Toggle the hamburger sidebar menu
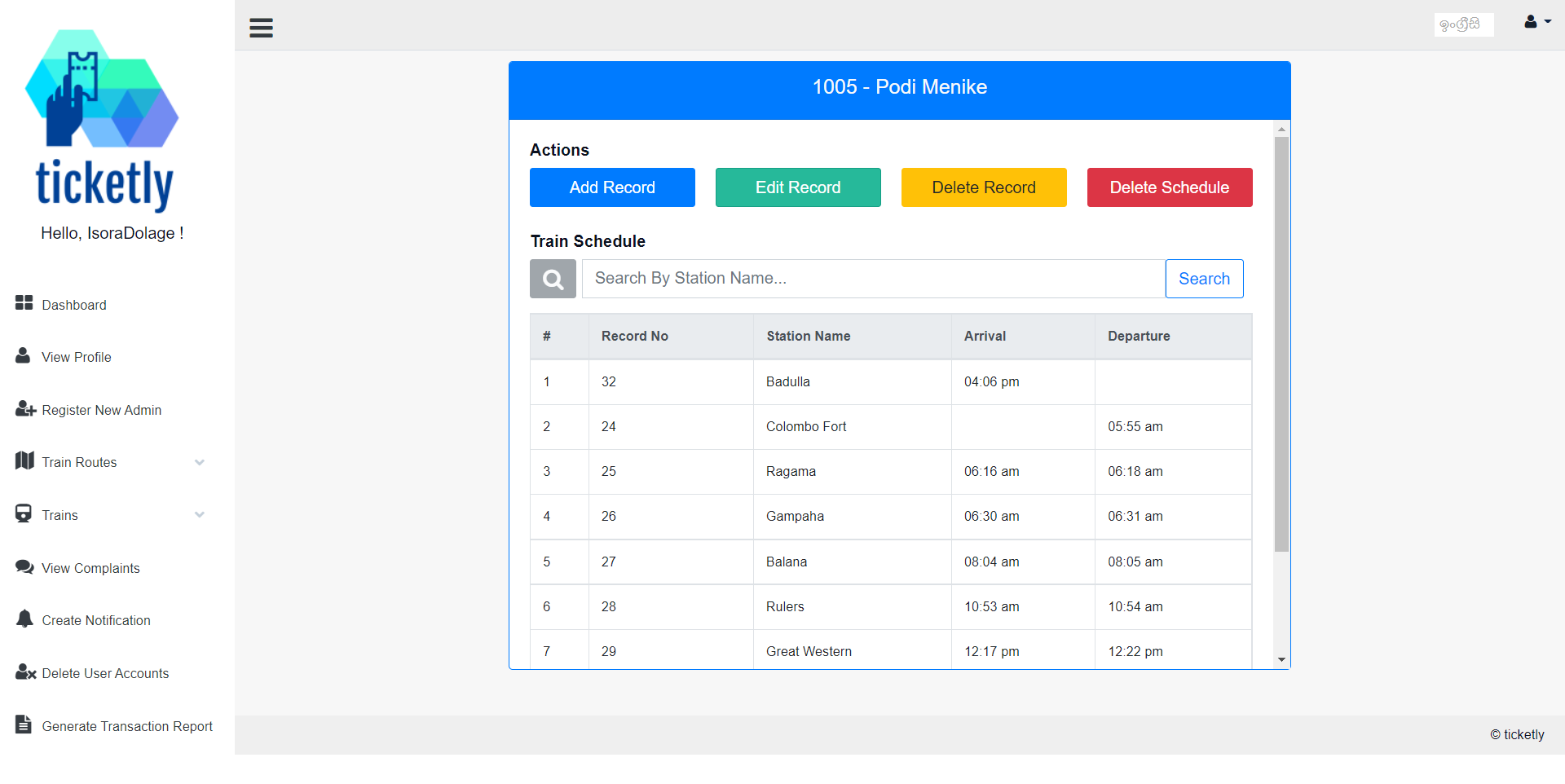The height and width of the screenshot is (784, 1565). [x=261, y=28]
